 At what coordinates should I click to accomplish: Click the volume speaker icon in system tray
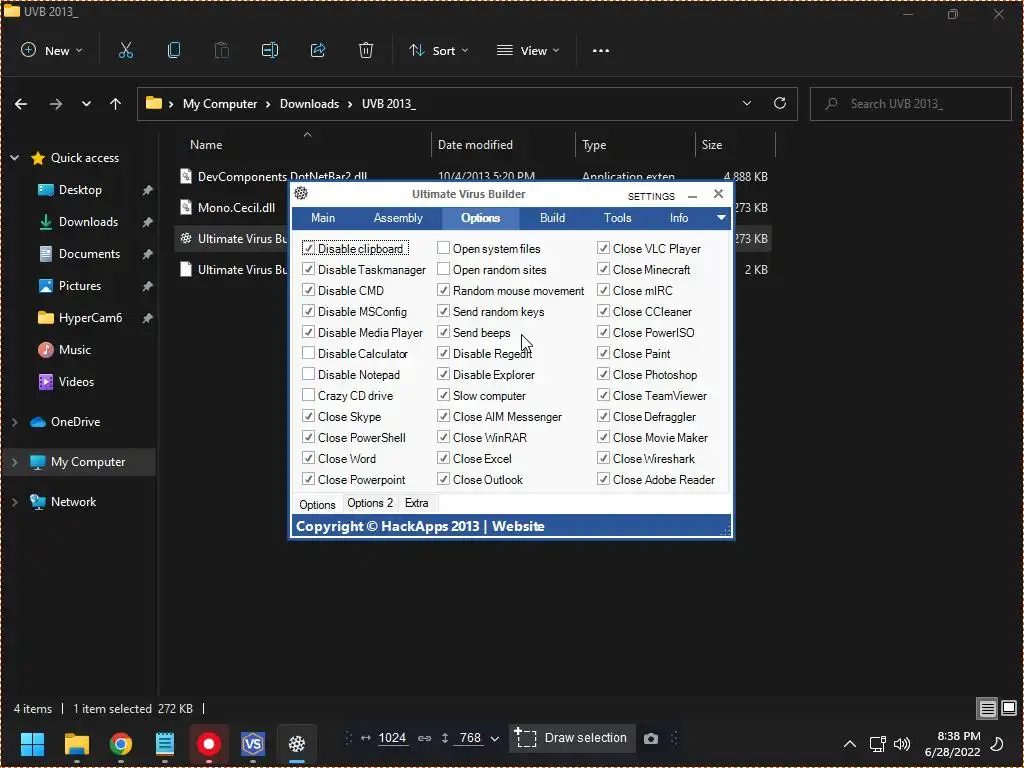pos(902,744)
